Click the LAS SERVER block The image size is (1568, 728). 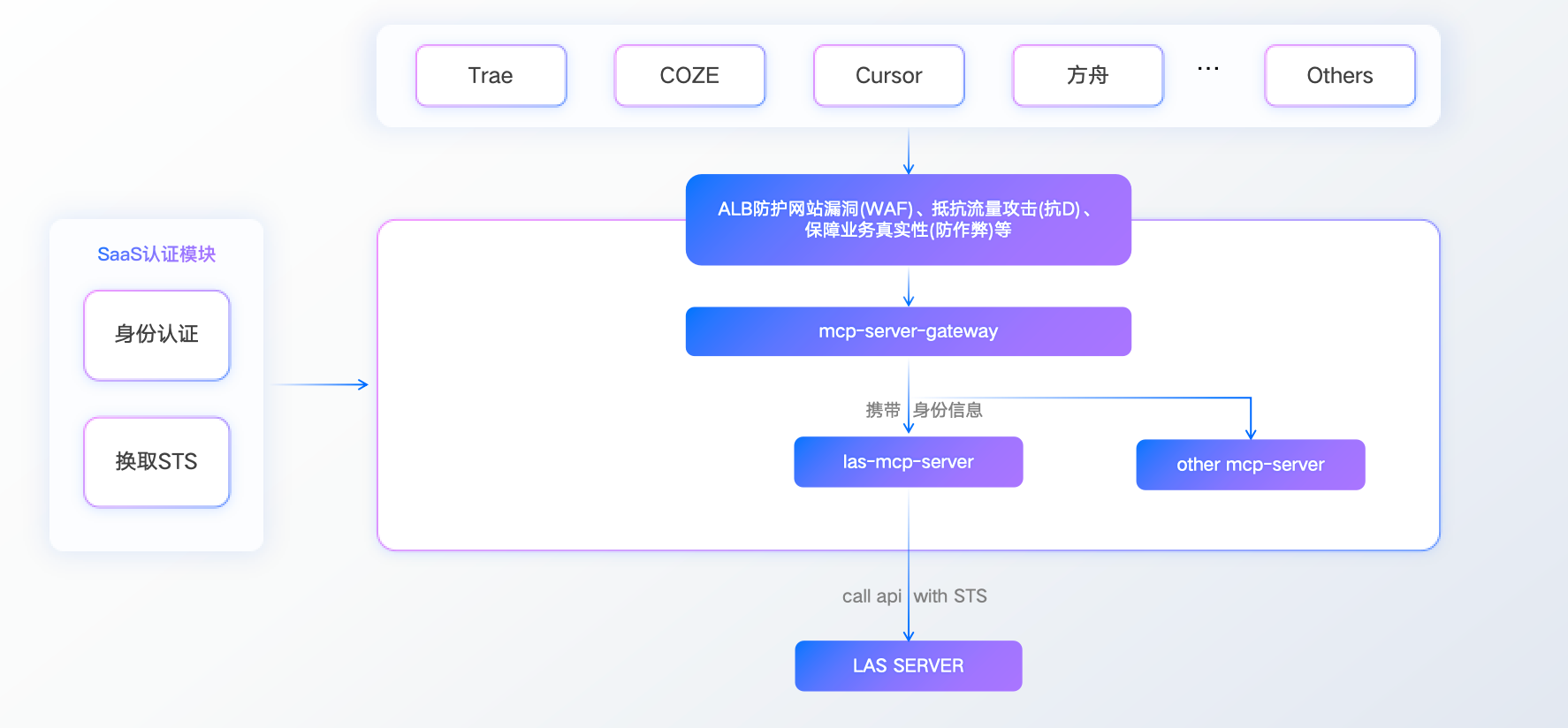pyautogui.click(x=909, y=666)
